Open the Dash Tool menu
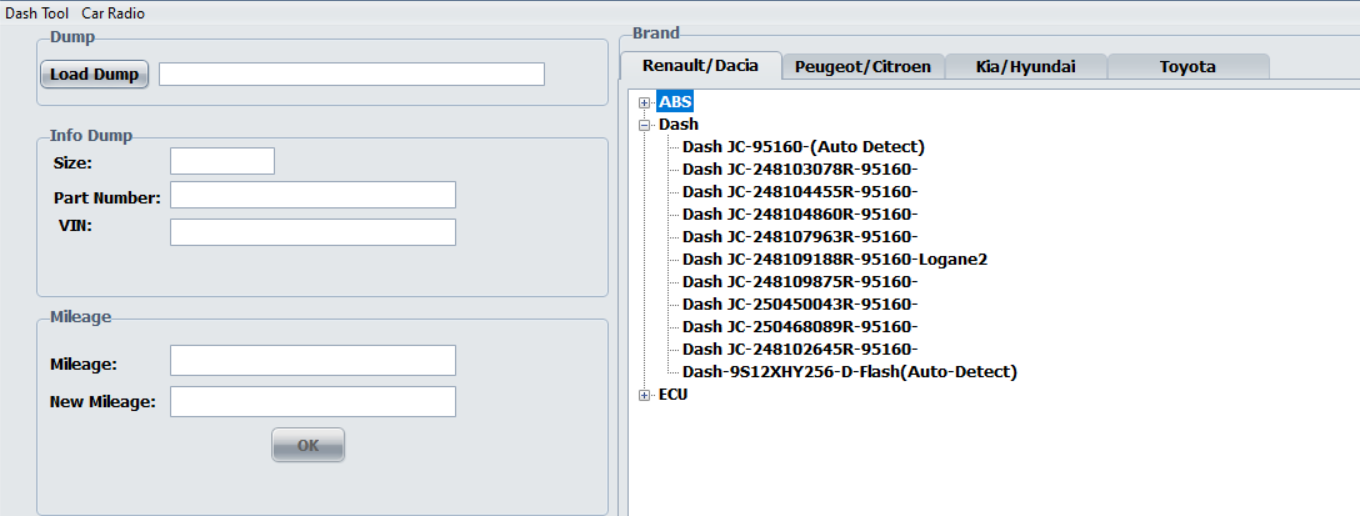1360x516 pixels. point(37,13)
